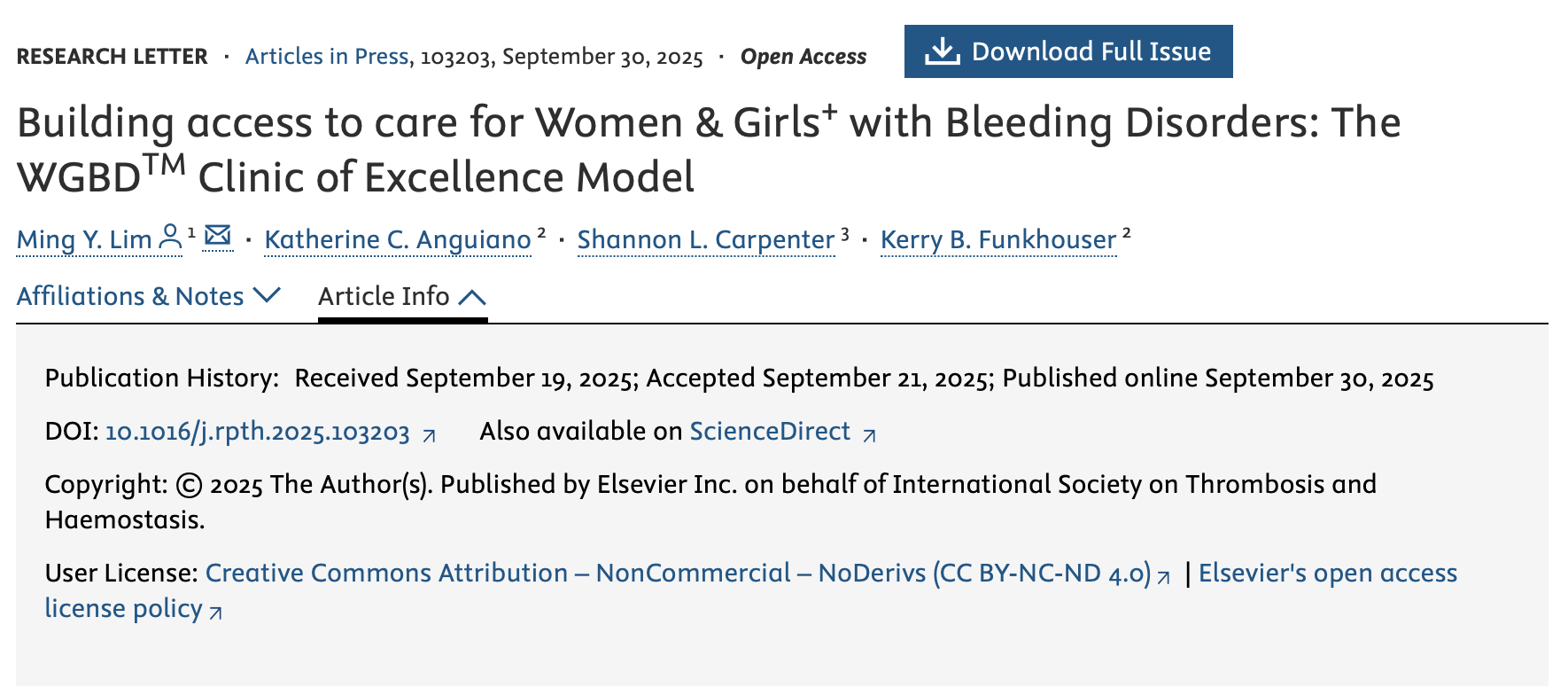Click the external arrow after license policy

point(216,612)
